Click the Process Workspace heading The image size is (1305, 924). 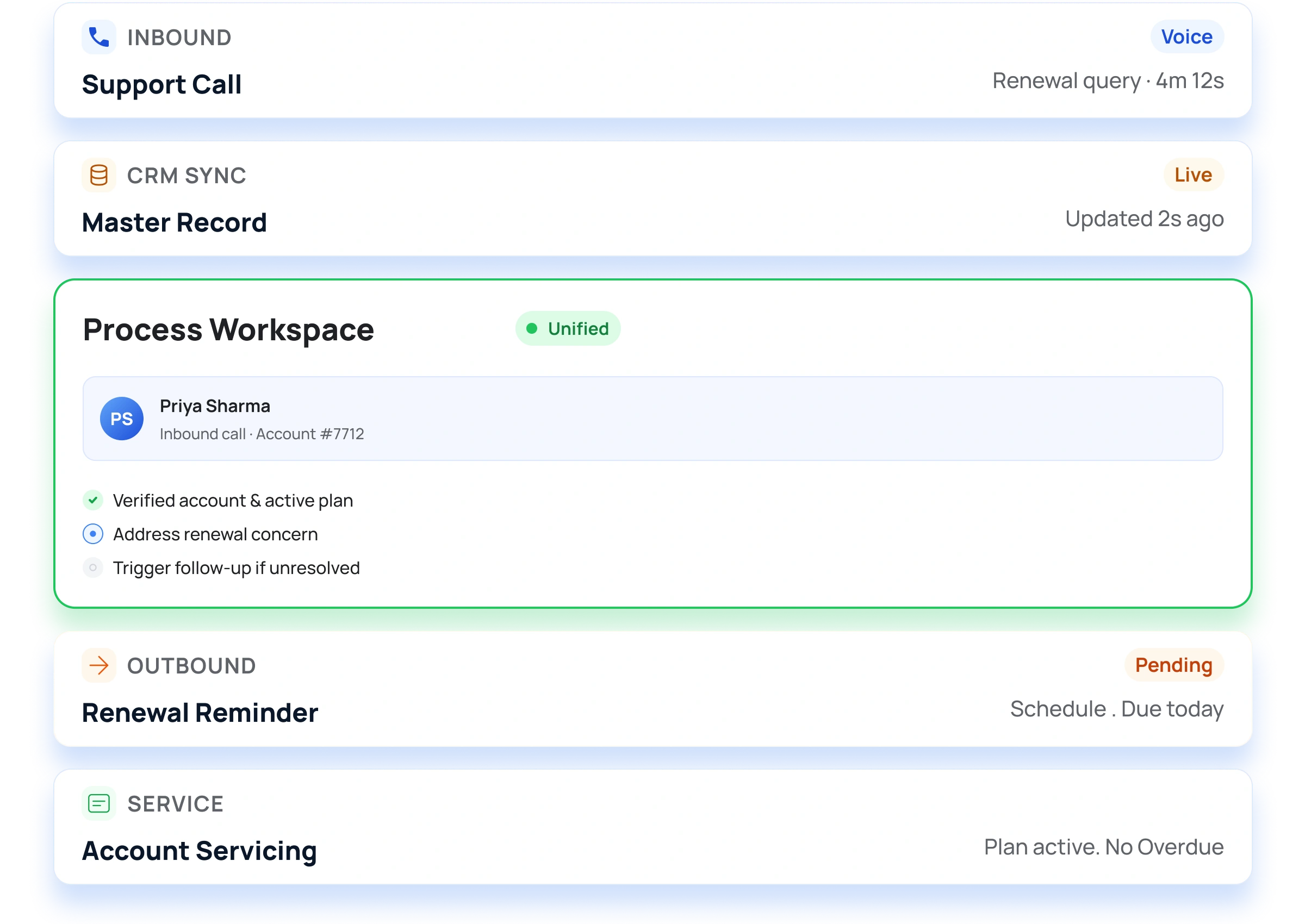click(228, 329)
